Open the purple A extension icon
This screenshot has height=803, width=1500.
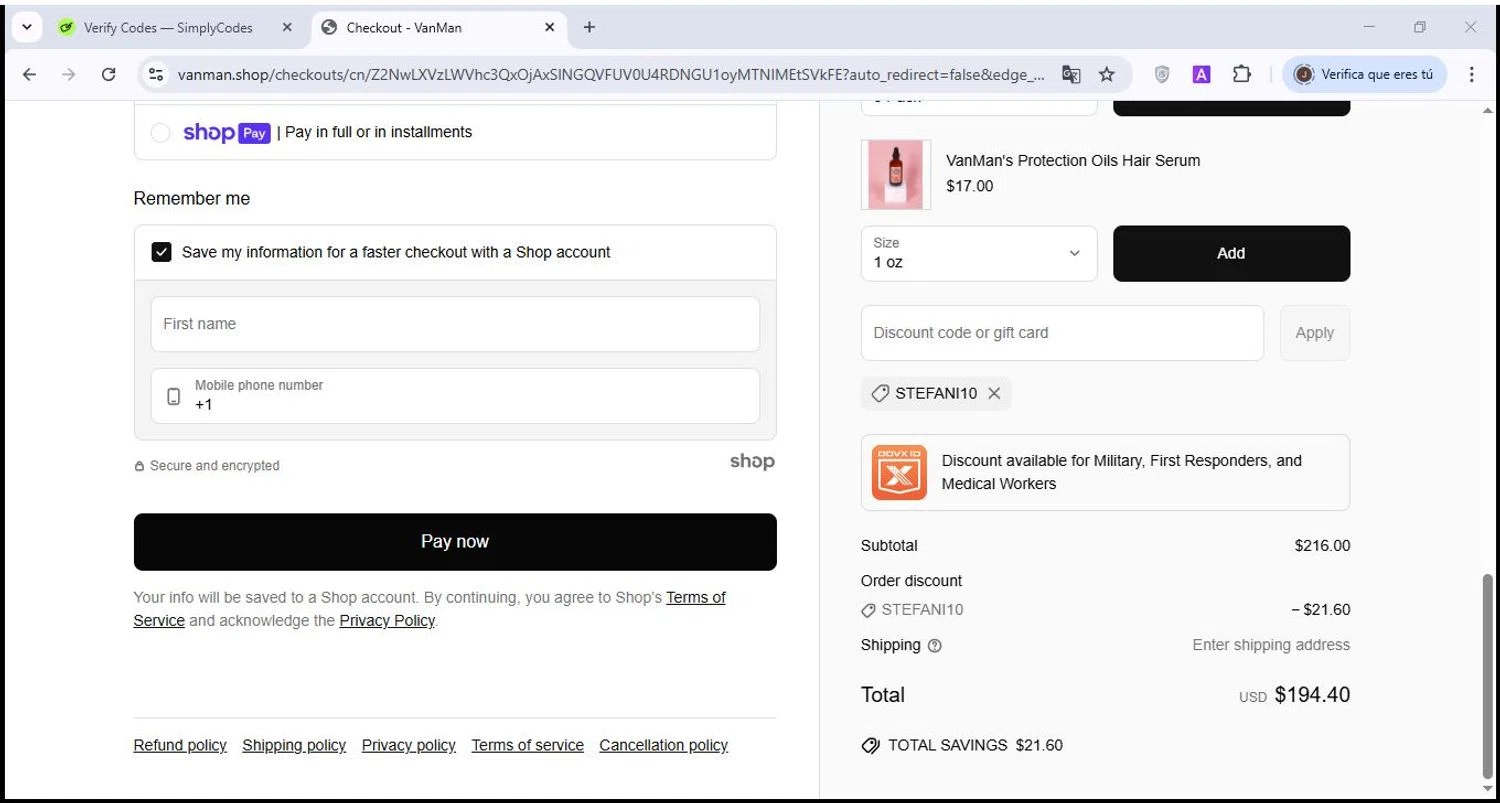(x=1202, y=74)
